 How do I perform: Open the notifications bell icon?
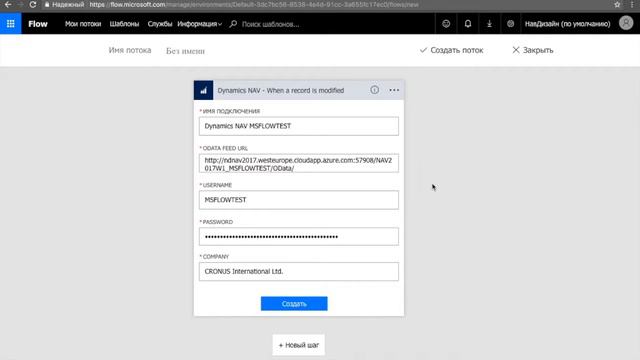(468, 24)
